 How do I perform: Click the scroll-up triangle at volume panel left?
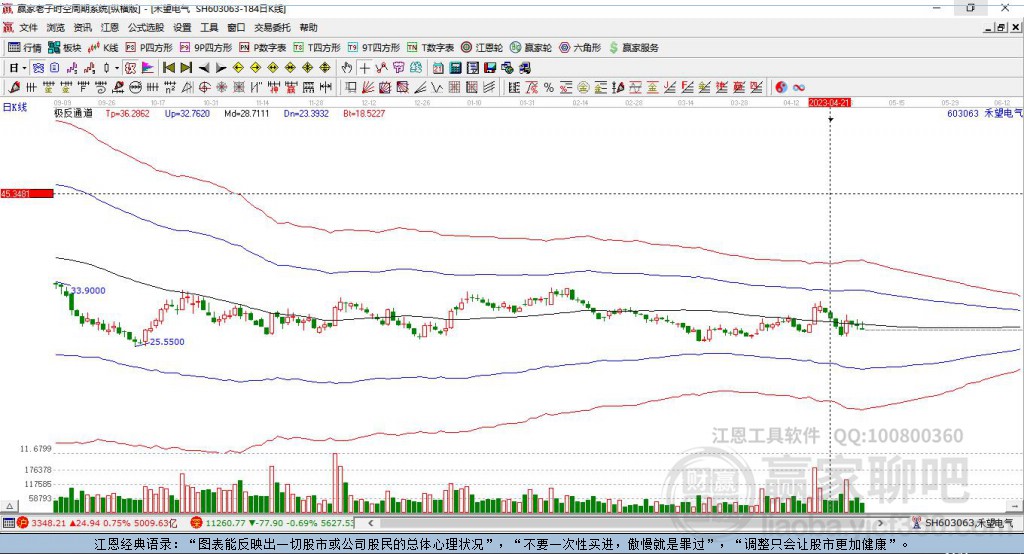[x=9, y=506]
